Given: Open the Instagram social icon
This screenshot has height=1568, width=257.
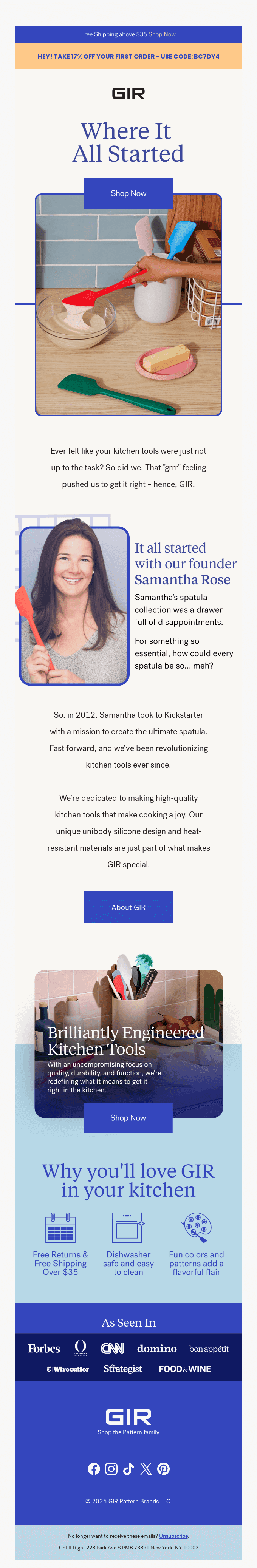Looking at the screenshot, I should 111,1469.
